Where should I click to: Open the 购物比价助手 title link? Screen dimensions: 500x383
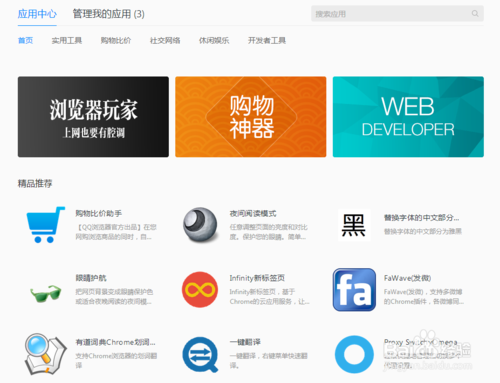coord(98,213)
